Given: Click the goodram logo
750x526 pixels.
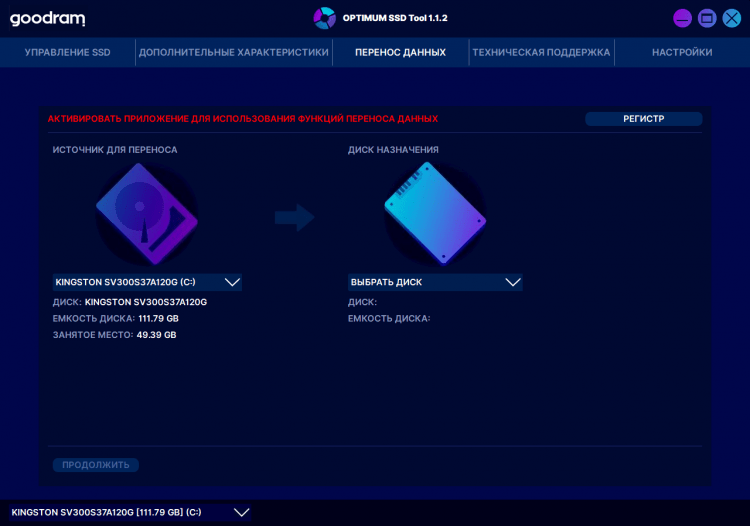Looking at the screenshot, I should 47,19.
